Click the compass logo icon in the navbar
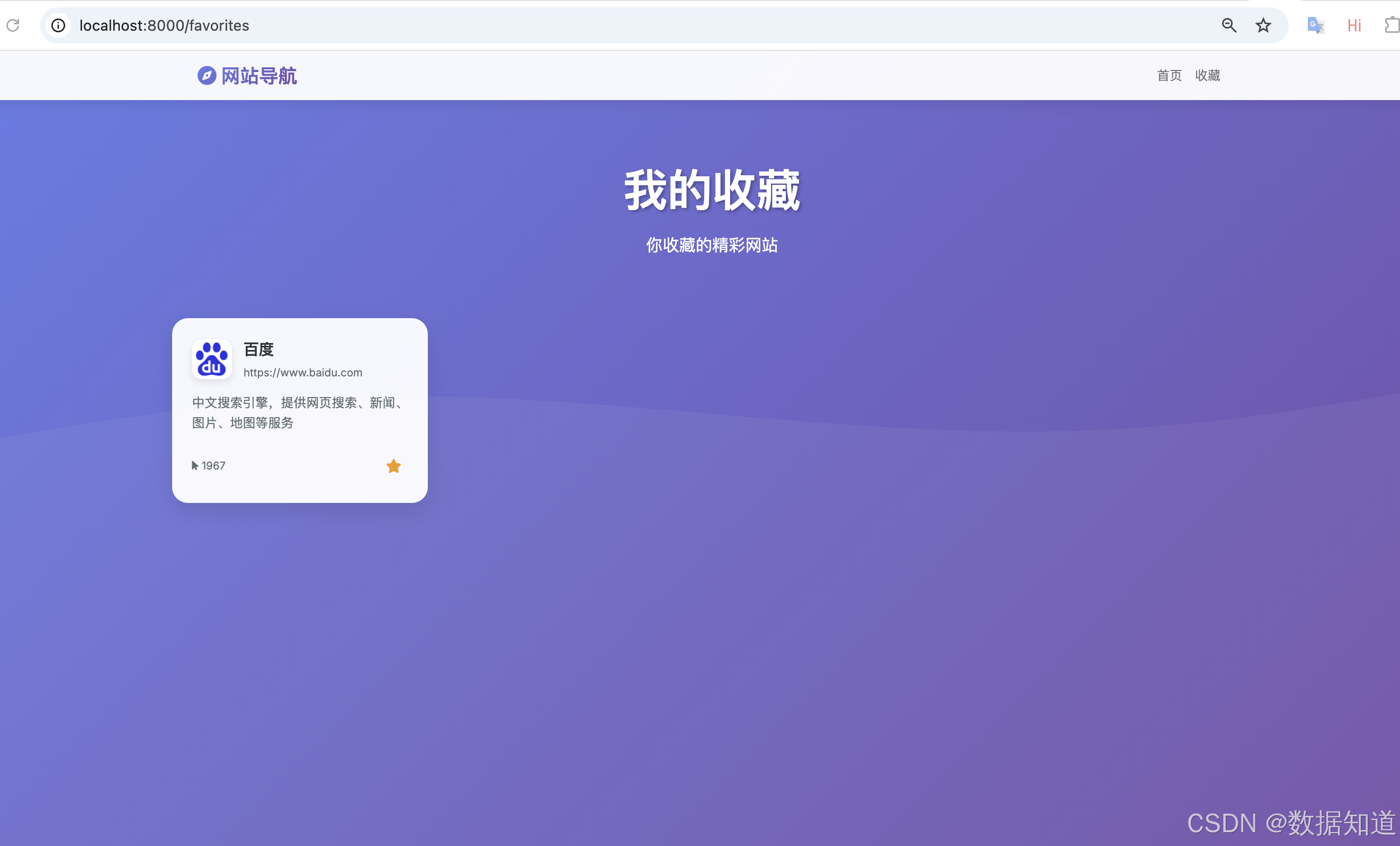Viewport: 1400px width, 846px height. [207, 75]
